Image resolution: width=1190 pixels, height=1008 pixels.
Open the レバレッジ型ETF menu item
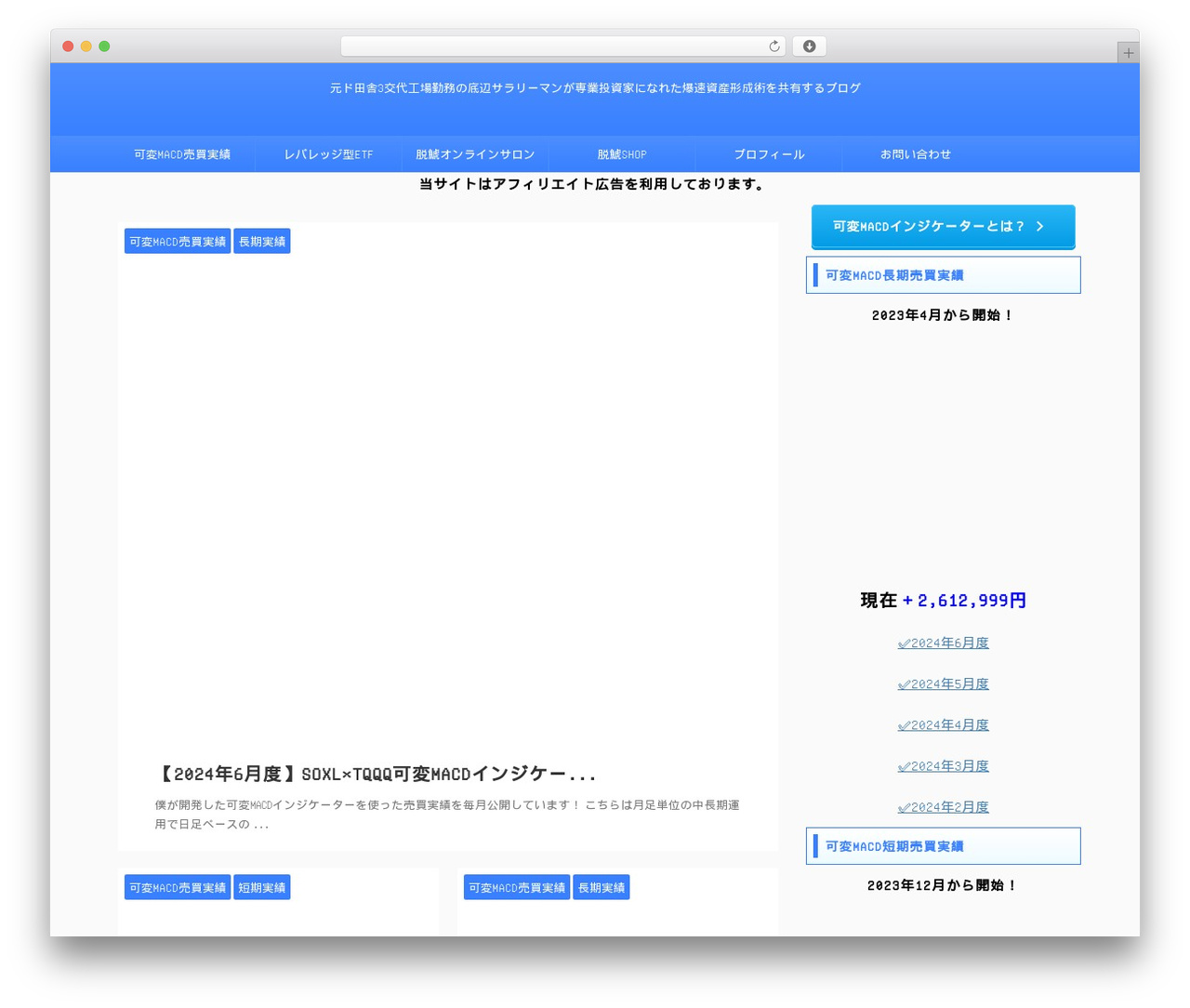329,154
